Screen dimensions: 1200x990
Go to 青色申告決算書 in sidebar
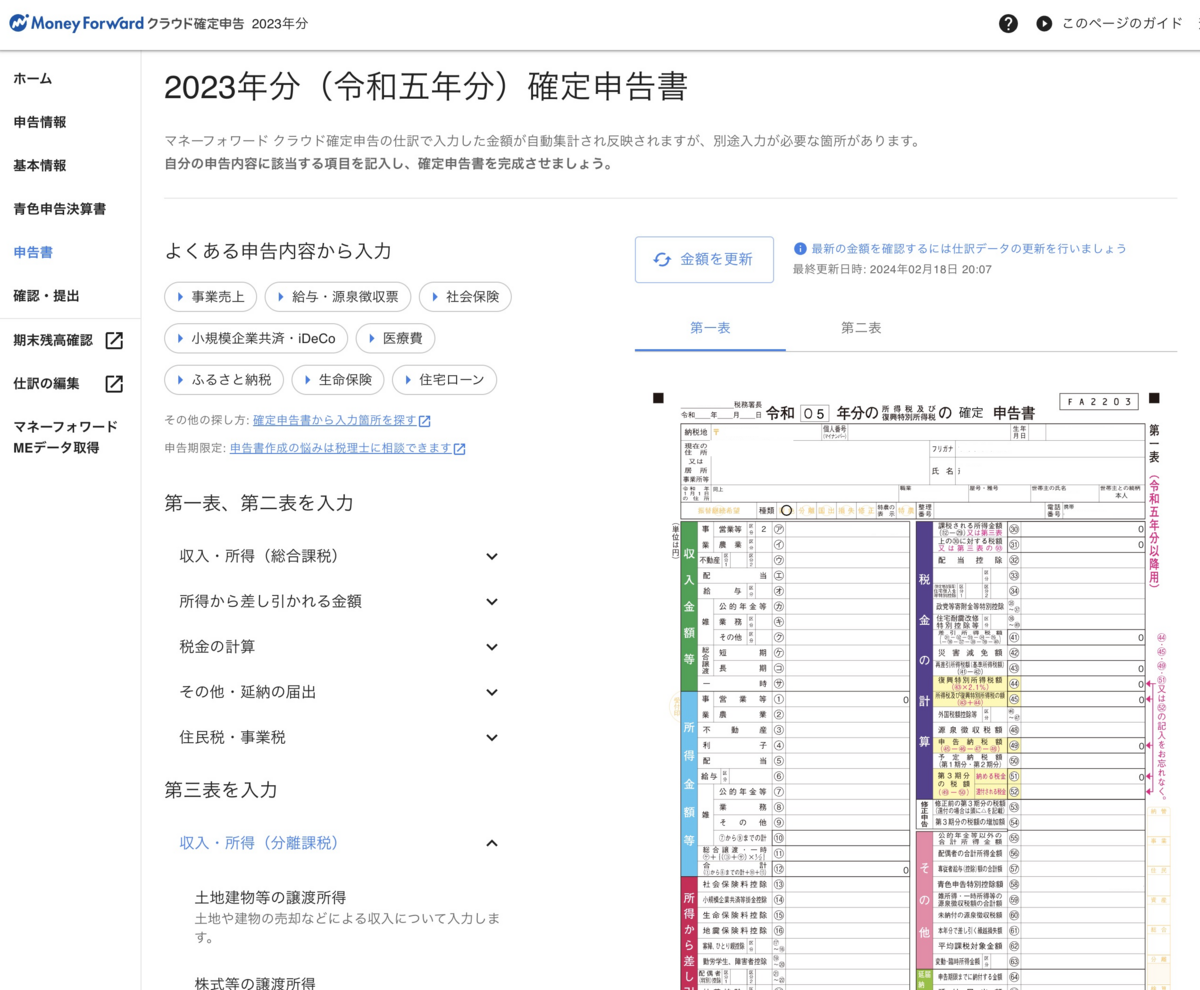60,209
